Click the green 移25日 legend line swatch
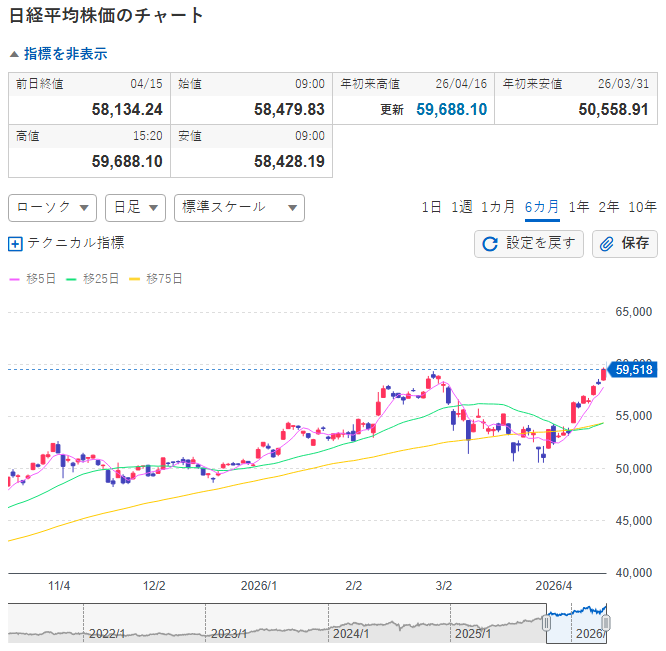 coord(71,279)
